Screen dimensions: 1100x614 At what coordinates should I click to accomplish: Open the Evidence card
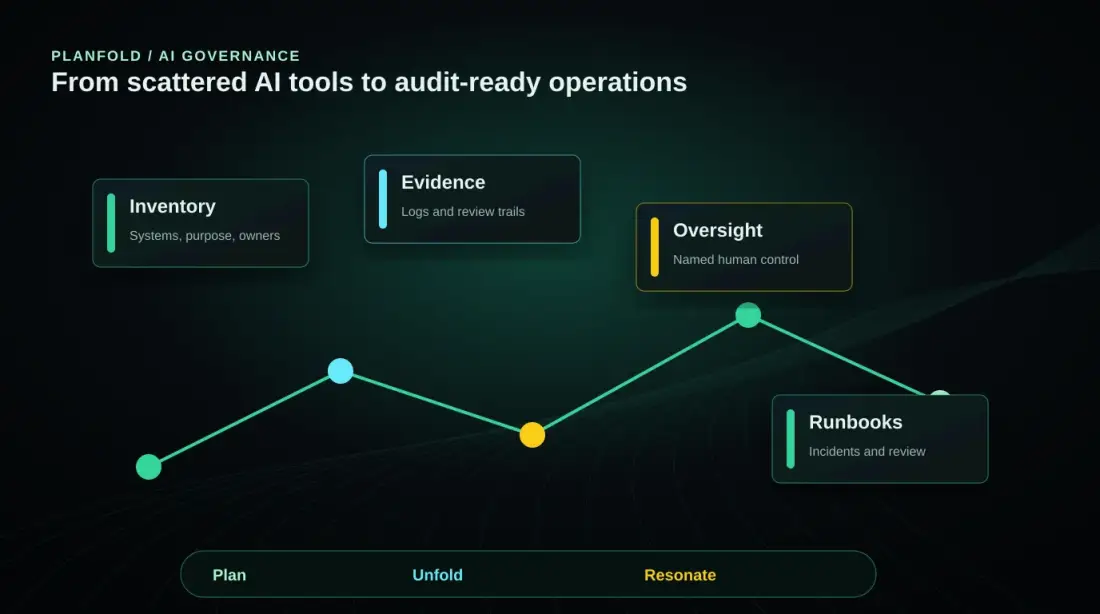click(x=472, y=199)
